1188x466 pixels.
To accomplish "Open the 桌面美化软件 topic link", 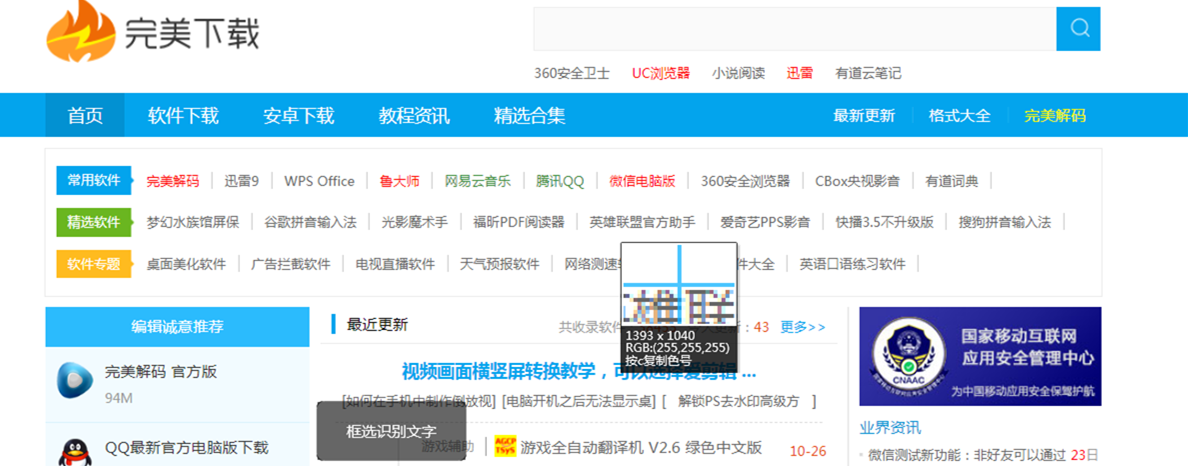I will 186,264.
